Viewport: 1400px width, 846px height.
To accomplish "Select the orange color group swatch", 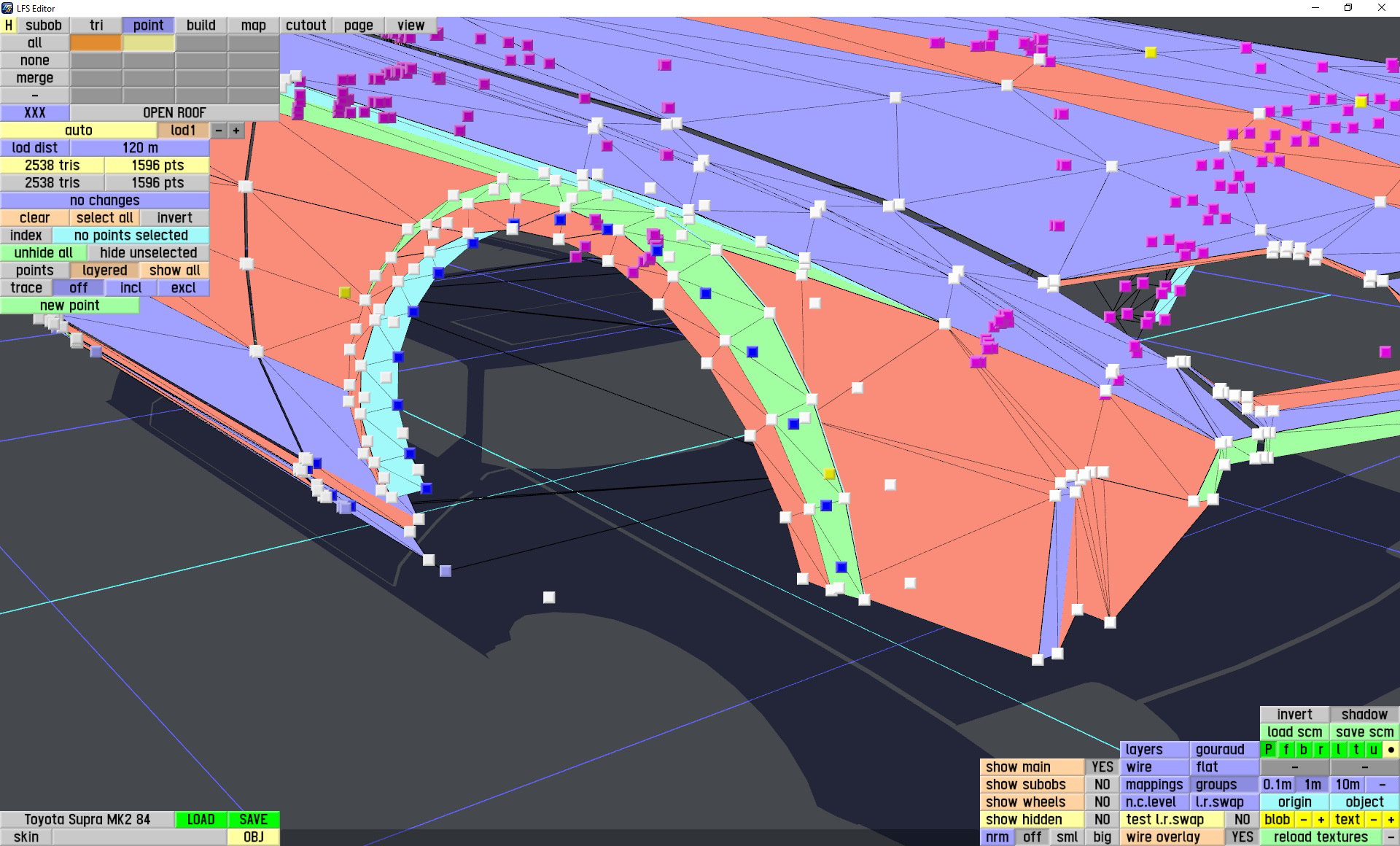I will click(x=96, y=43).
